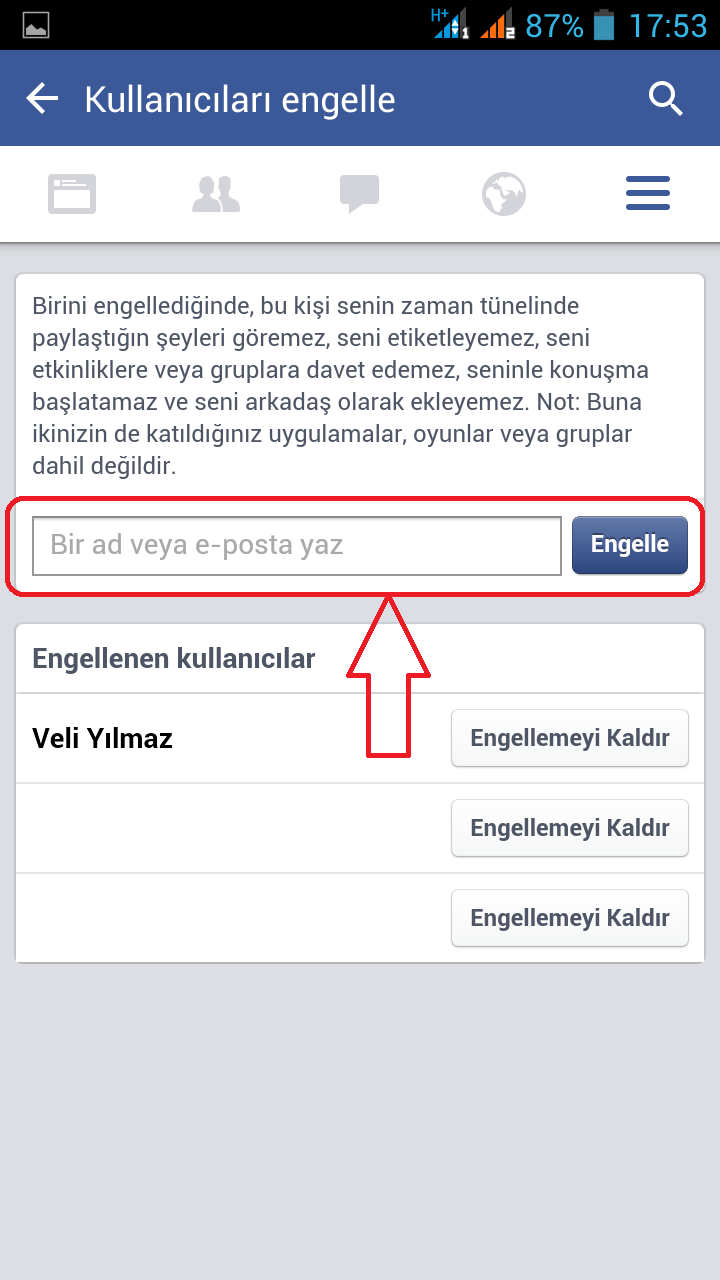Tap the SIM 2 orange signal indicator
720x1280 pixels.
(497, 24)
